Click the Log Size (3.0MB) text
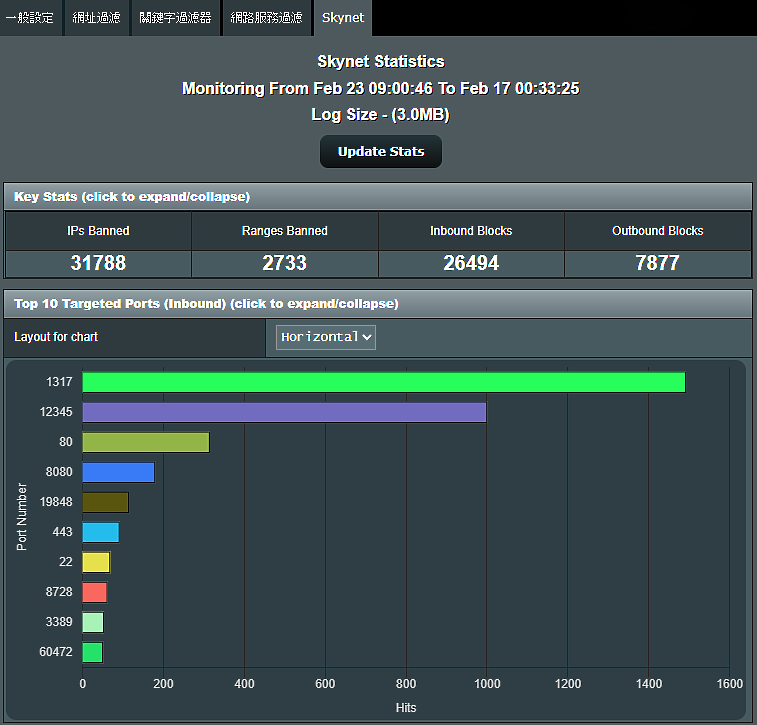Screen dimensions: 757x725 click(380, 114)
